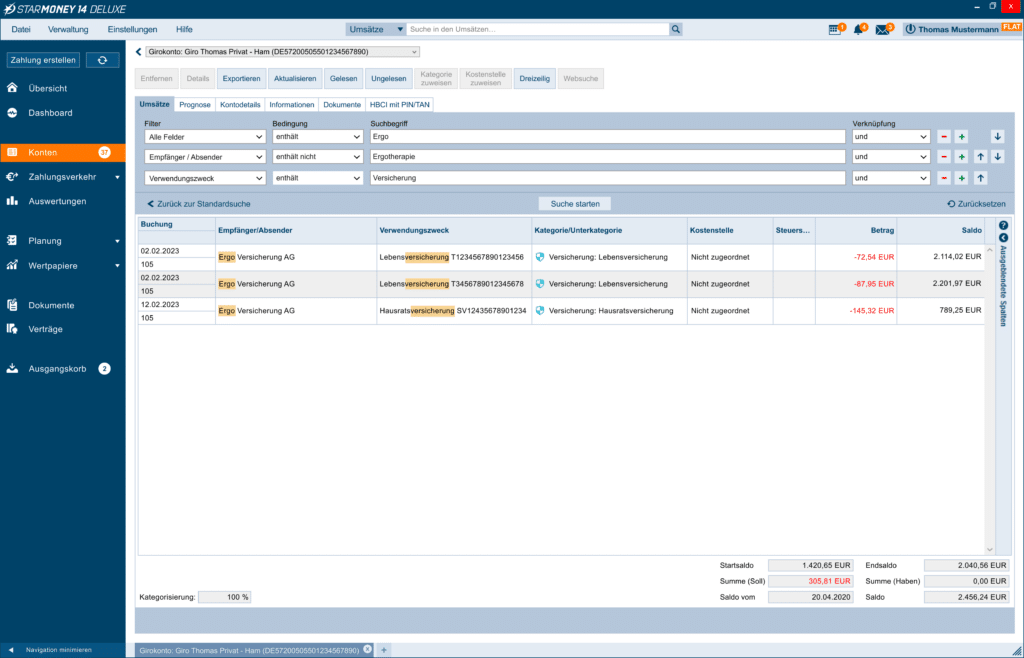Click the help question mark icon beside table
1024x658 pixels.
pyautogui.click(x=1003, y=226)
